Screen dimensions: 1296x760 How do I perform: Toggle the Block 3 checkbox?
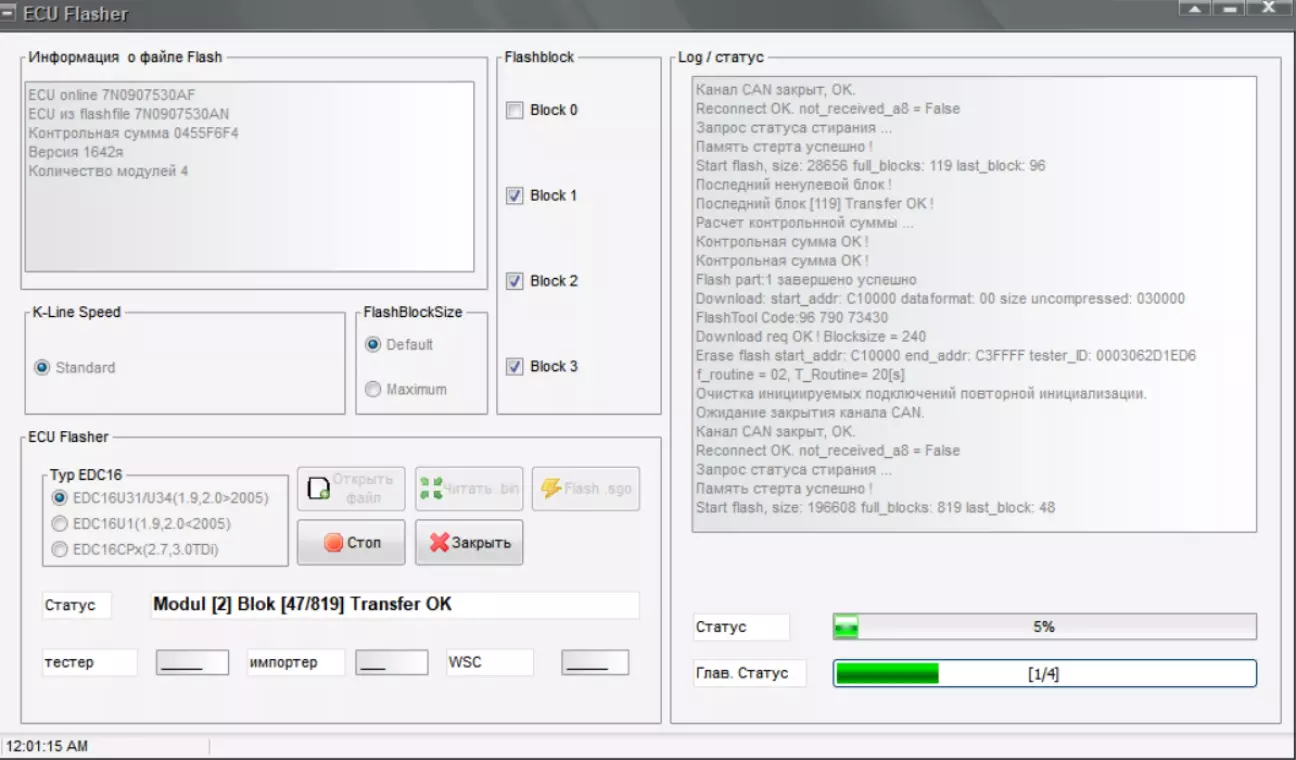[515, 367]
